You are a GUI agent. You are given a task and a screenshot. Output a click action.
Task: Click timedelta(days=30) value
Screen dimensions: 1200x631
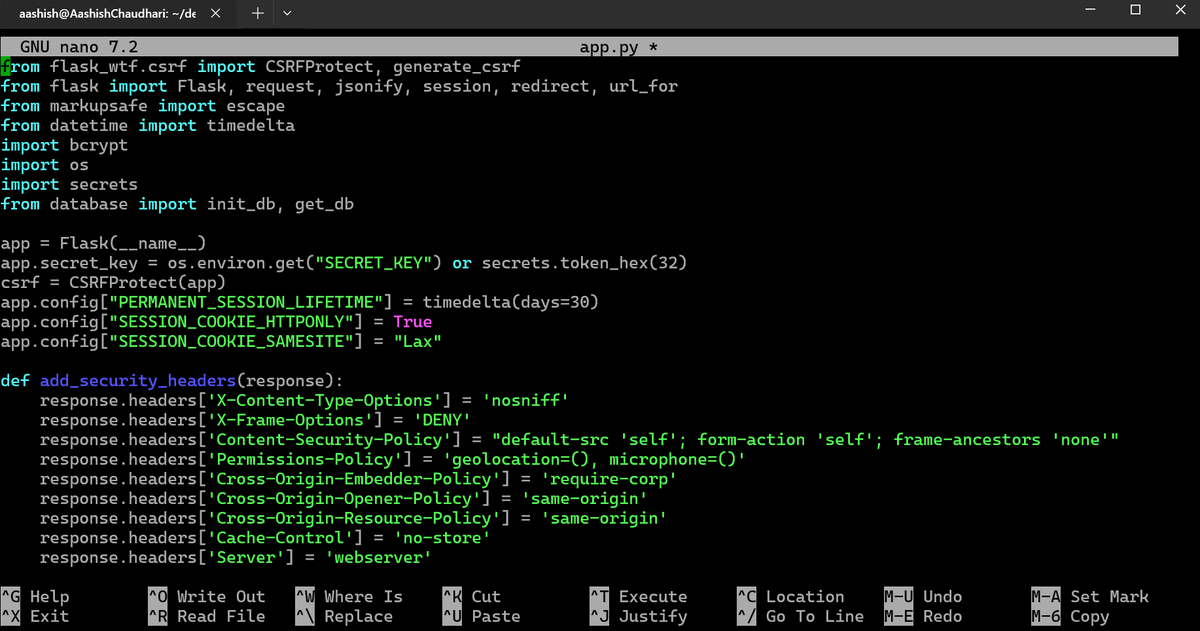(511, 302)
